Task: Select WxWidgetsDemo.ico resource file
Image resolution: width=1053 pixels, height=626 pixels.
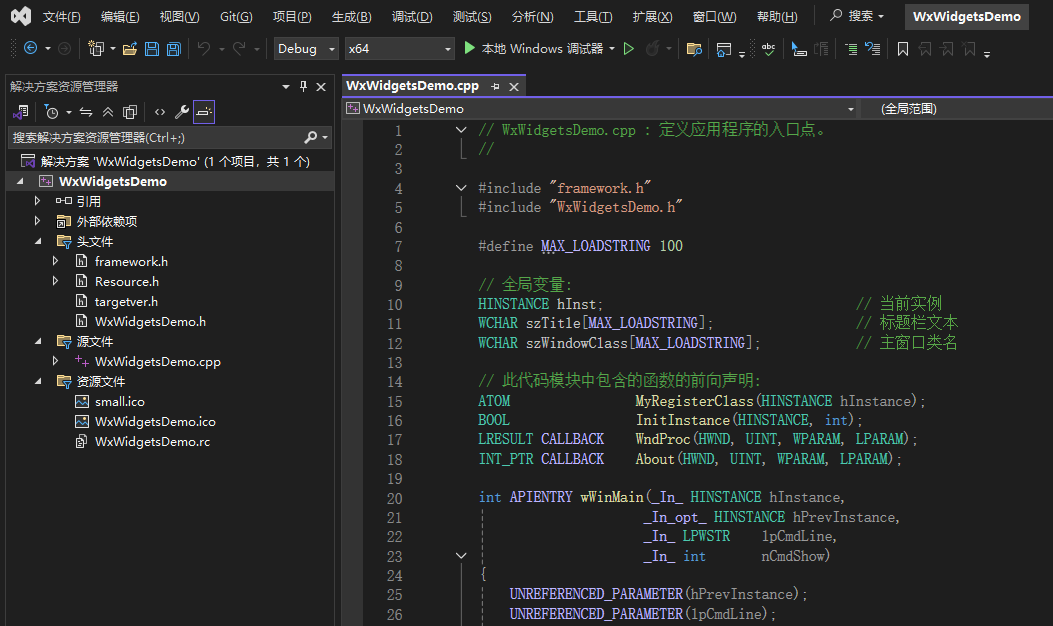Action: point(155,421)
